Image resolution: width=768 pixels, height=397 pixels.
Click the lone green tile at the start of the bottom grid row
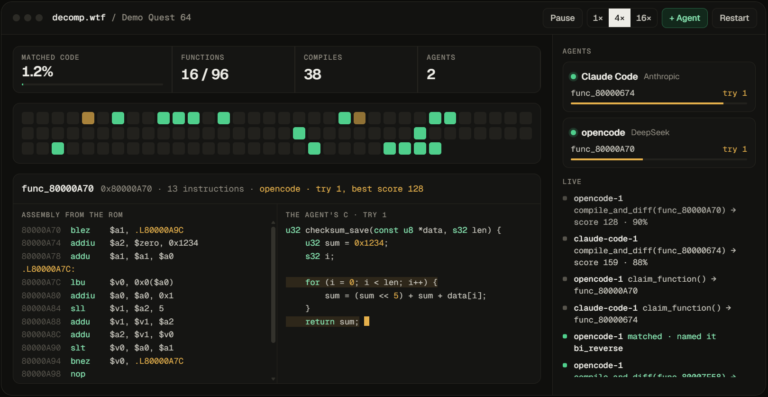coord(58,148)
